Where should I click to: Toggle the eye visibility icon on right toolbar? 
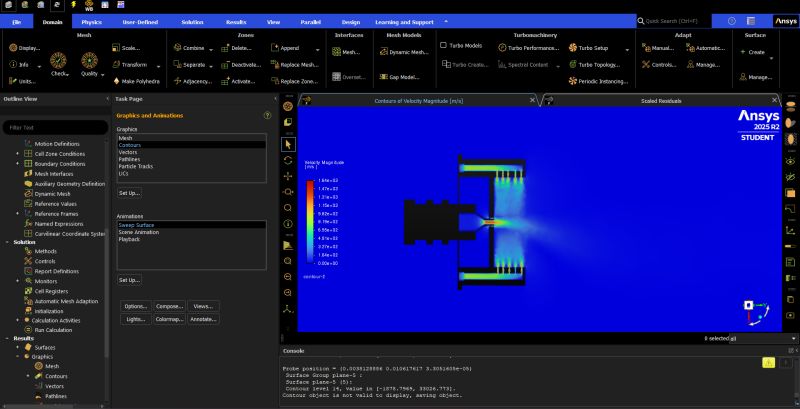point(790,162)
